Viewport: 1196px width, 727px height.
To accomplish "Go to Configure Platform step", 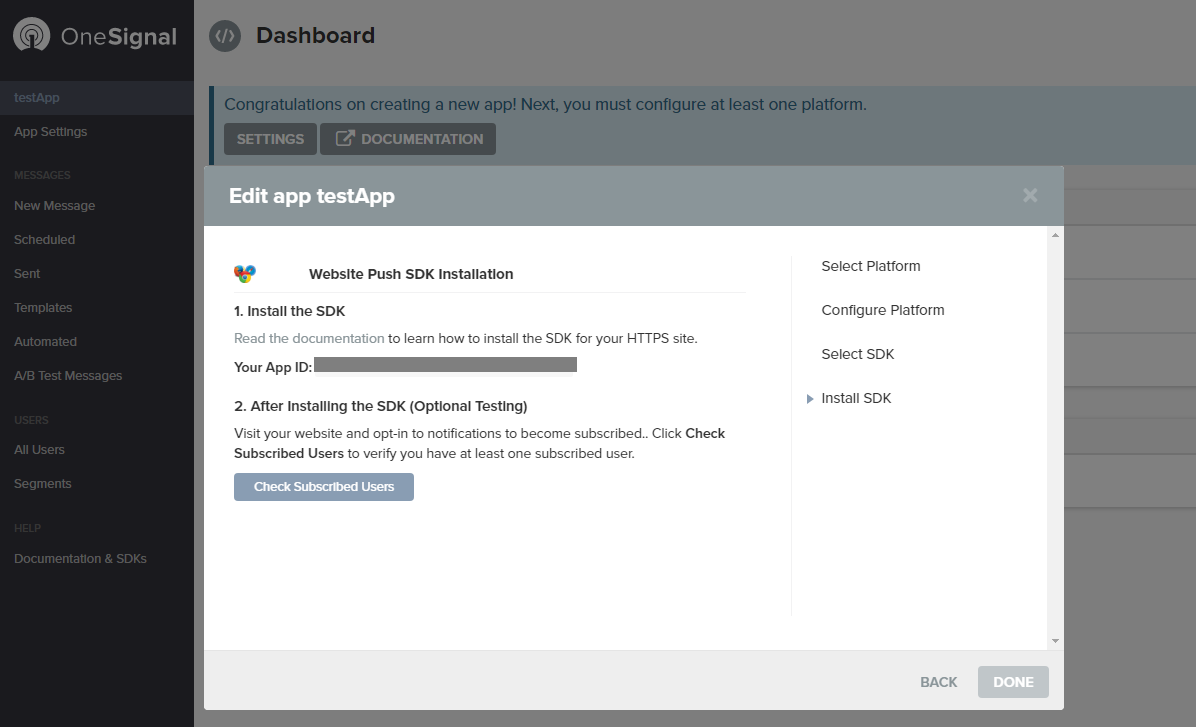I will 883,310.
